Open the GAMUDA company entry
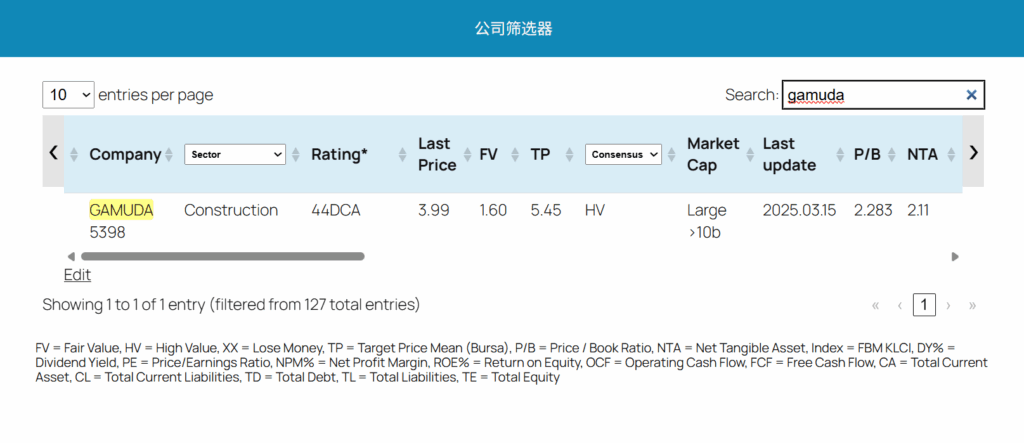The height and width of the screenshot is (443, 1024). [x=121, y=210]
